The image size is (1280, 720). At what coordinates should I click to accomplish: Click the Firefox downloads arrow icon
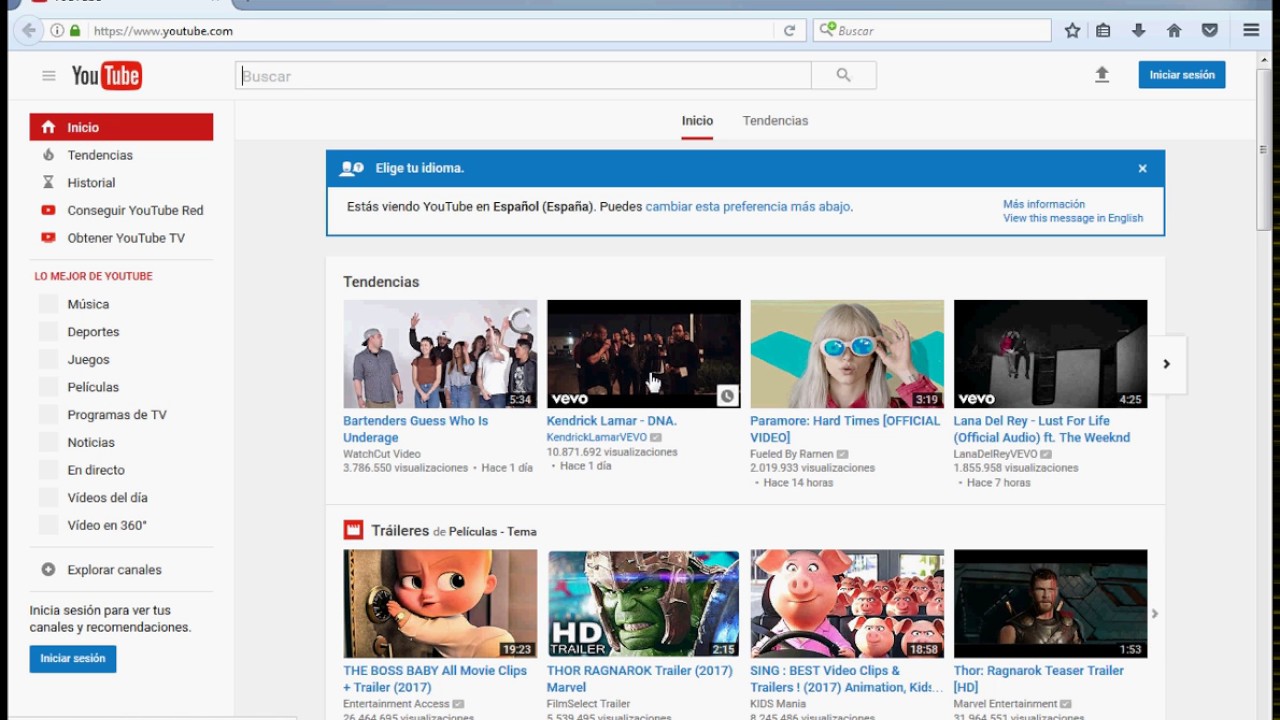click(1138, 31)
